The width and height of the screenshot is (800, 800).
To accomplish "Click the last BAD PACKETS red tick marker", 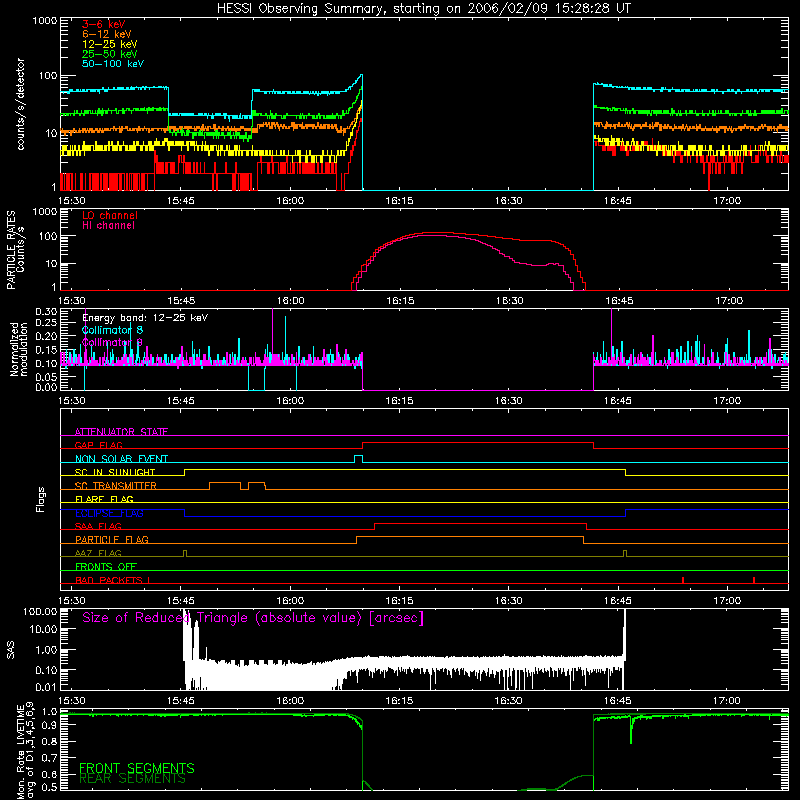I will coord(754,580).
